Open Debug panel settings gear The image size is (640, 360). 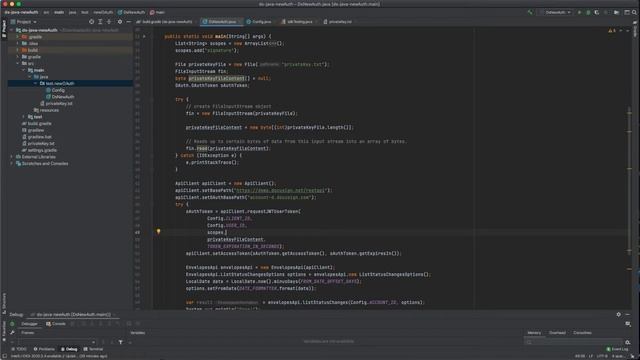(x=618, y=314)
